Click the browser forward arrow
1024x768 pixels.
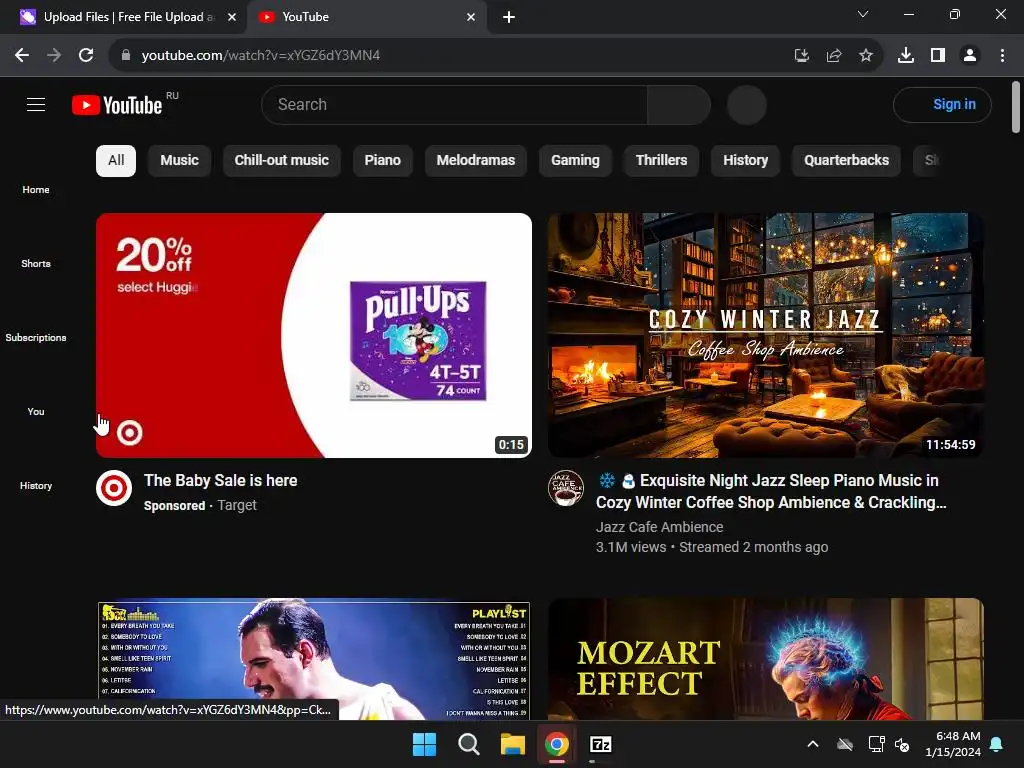tap(54, 56)
